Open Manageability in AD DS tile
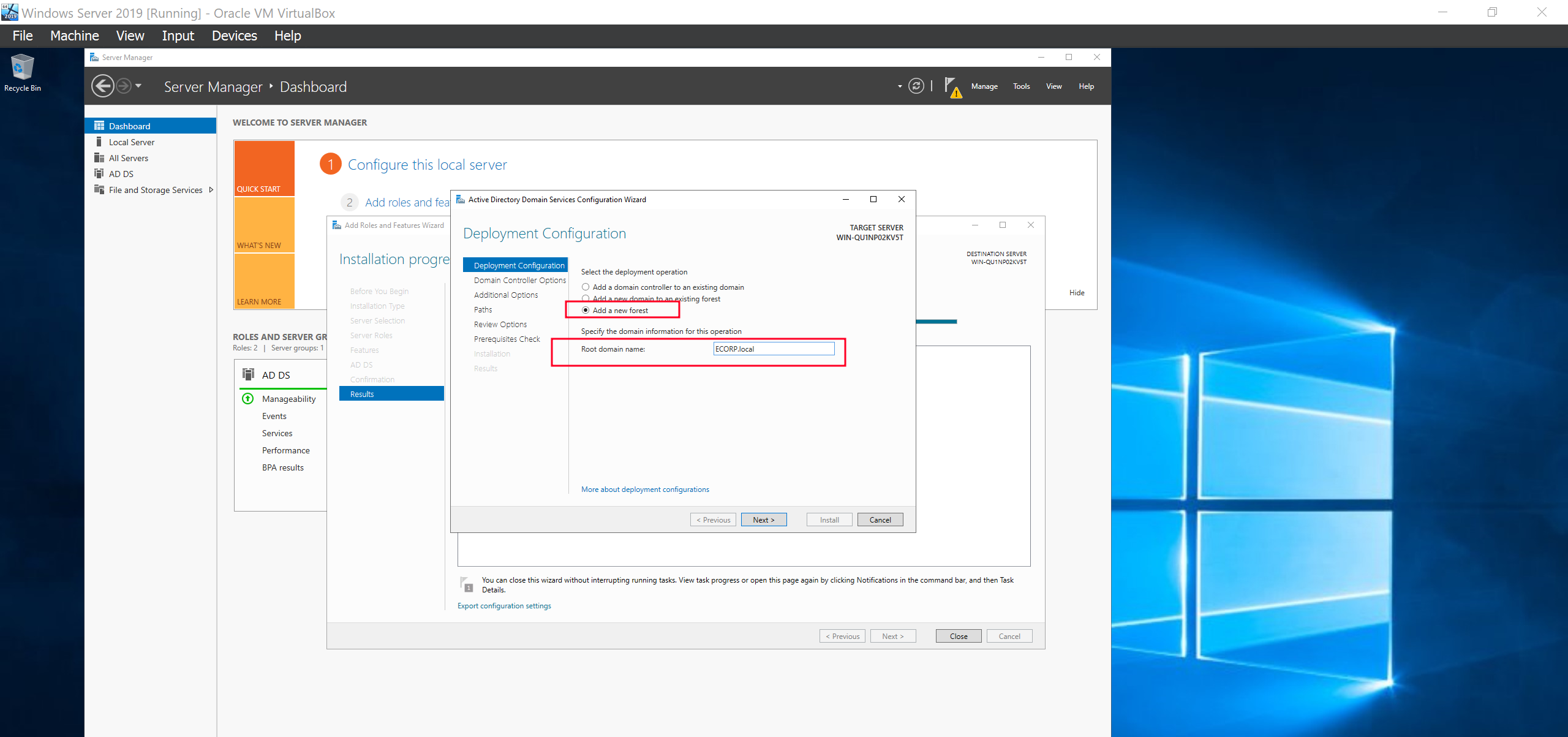 point(288,398)
